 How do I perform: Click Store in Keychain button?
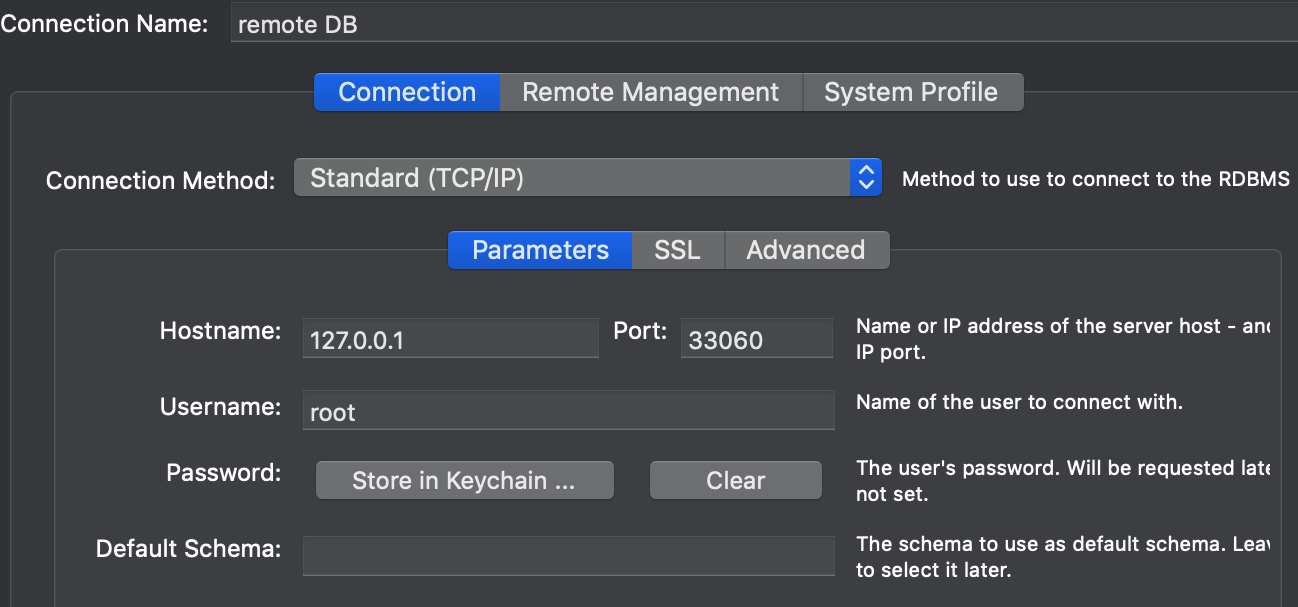click(464, 480)
